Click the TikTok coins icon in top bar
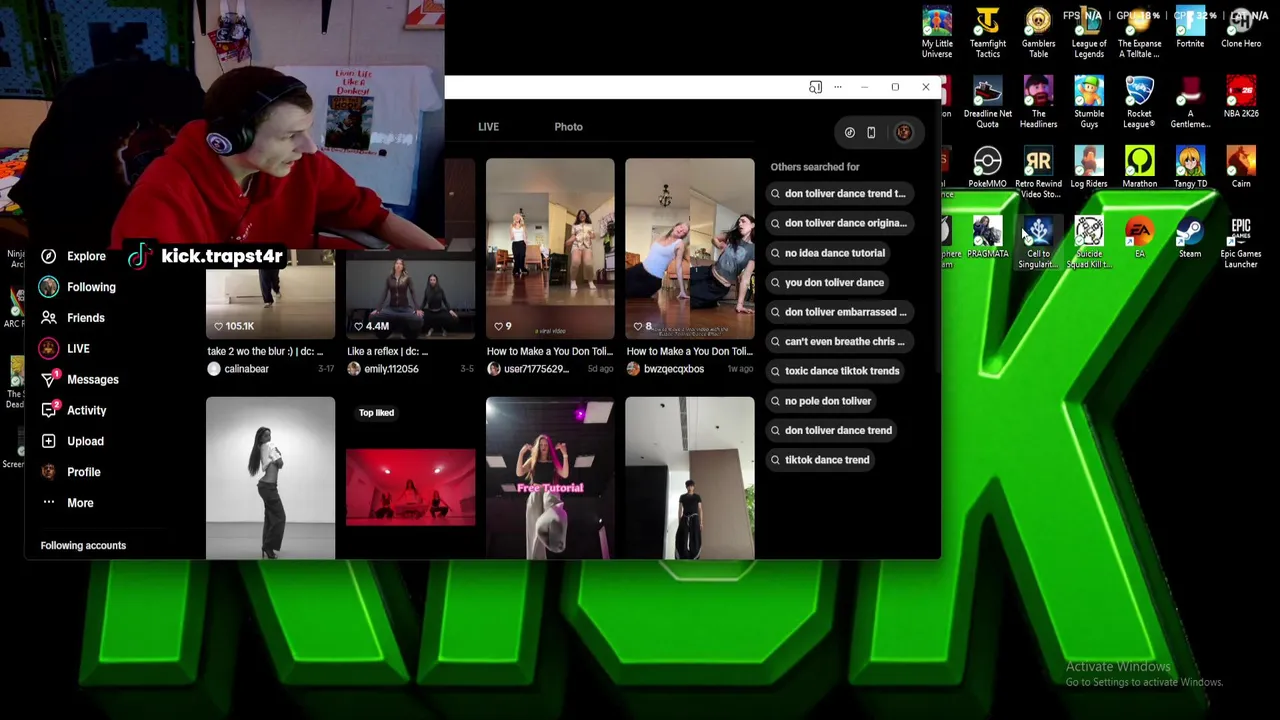This screenshot has width=1280, height=720. point(849,132)
